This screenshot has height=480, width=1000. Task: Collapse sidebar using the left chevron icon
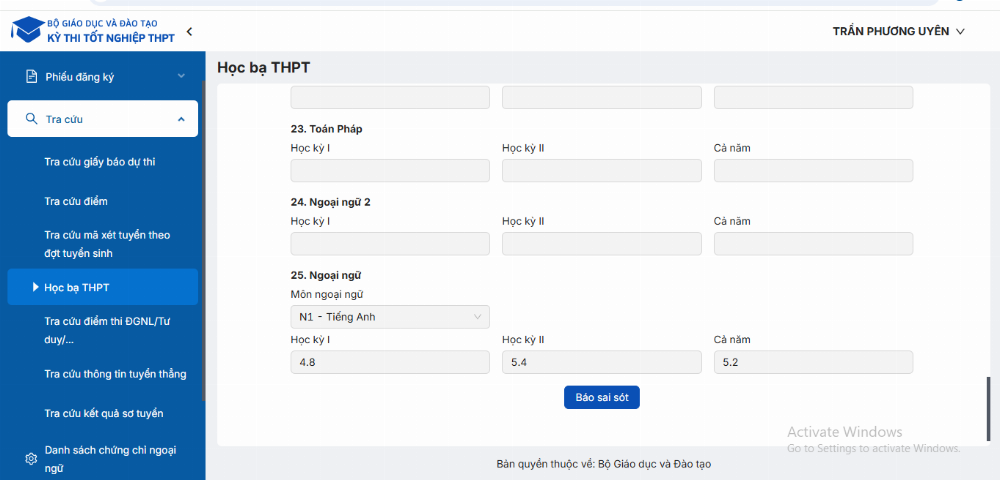tap(189, 31)
